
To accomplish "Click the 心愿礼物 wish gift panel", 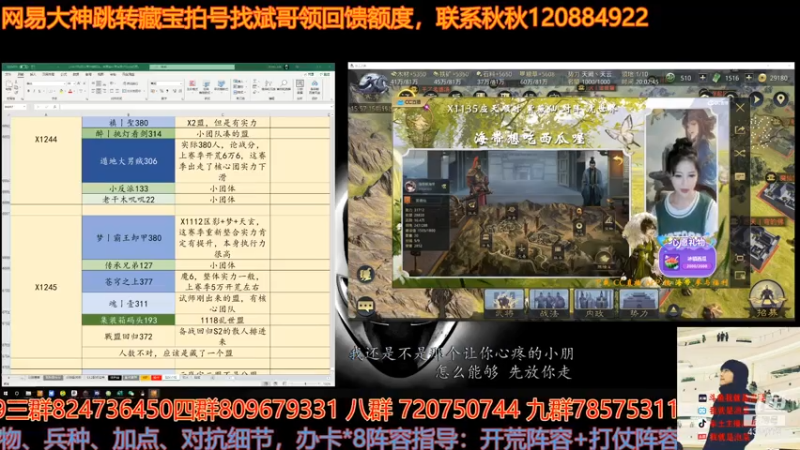I will coord(689,256).
